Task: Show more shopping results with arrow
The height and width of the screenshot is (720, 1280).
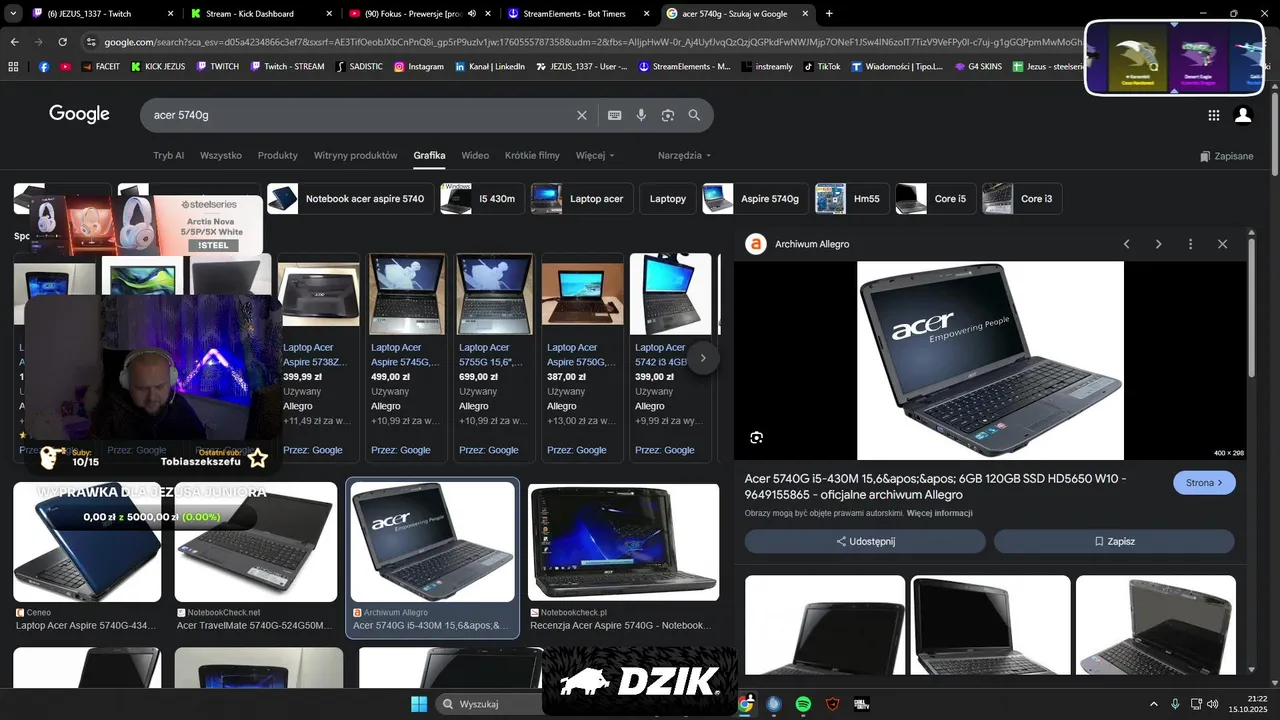Action: click(x=703, y=357)
